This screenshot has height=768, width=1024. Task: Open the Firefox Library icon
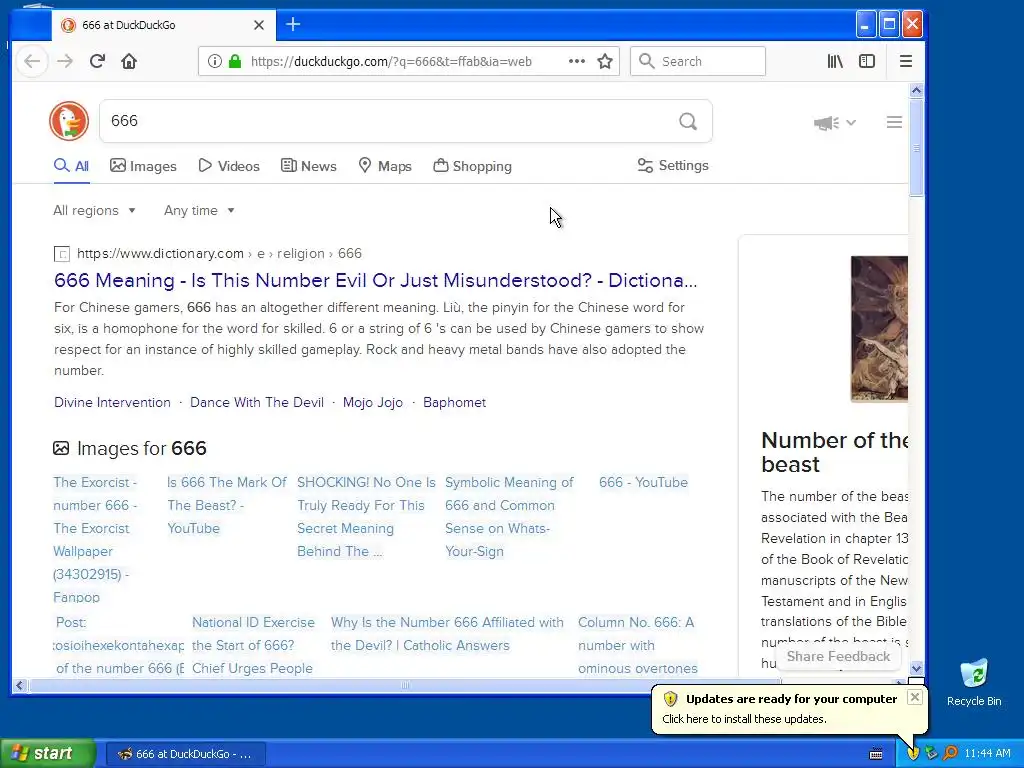coord(835,61)
